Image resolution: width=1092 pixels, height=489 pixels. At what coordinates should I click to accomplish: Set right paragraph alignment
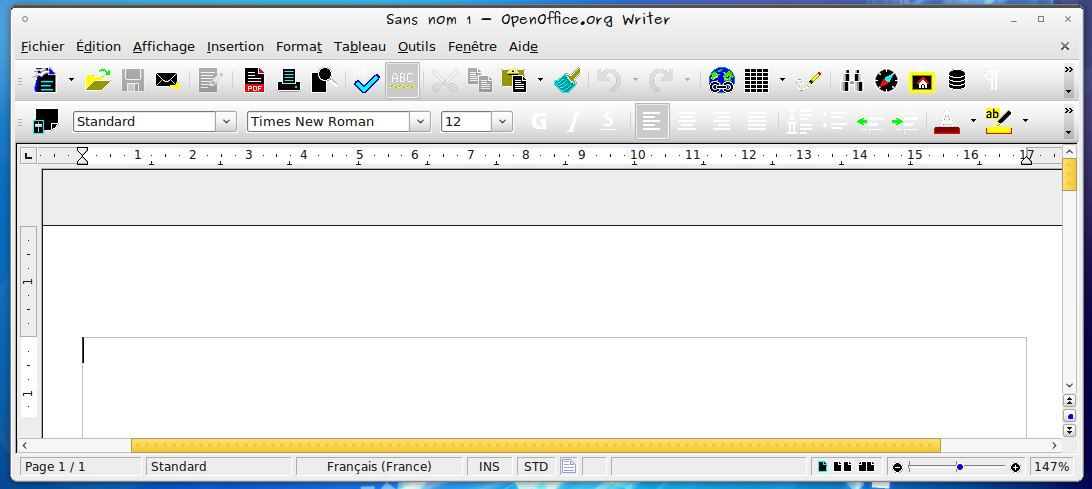(722, 121)
